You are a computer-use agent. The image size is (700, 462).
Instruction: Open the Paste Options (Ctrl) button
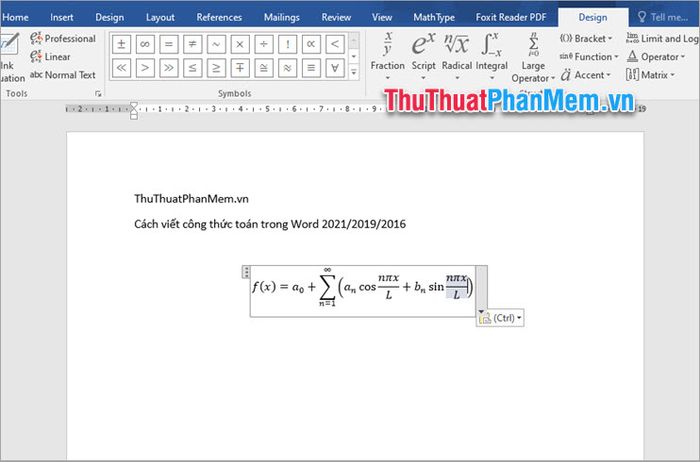[500, 318]
